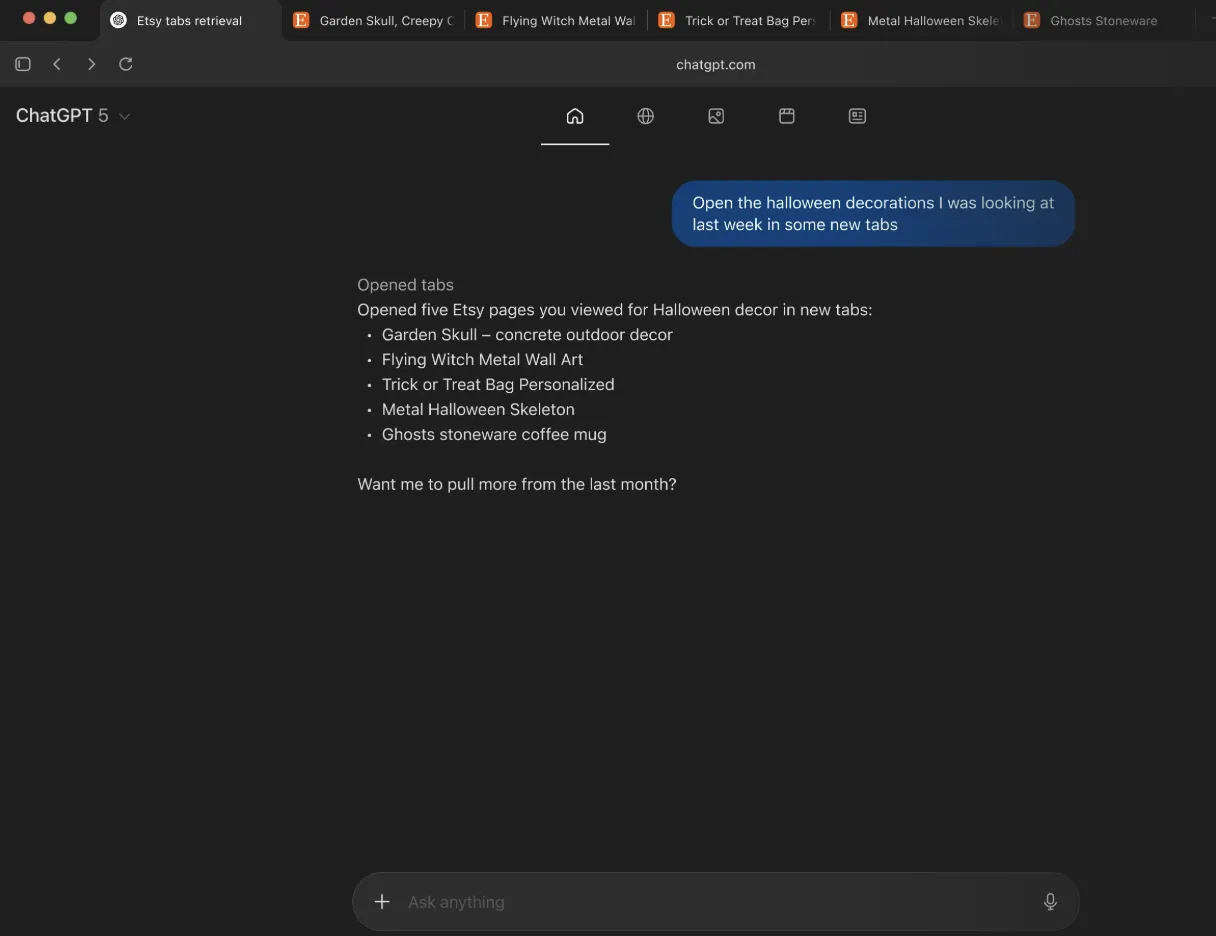Open the news card icon
This screenshot has height=936, width=1216.
click(x=857, y=116)
